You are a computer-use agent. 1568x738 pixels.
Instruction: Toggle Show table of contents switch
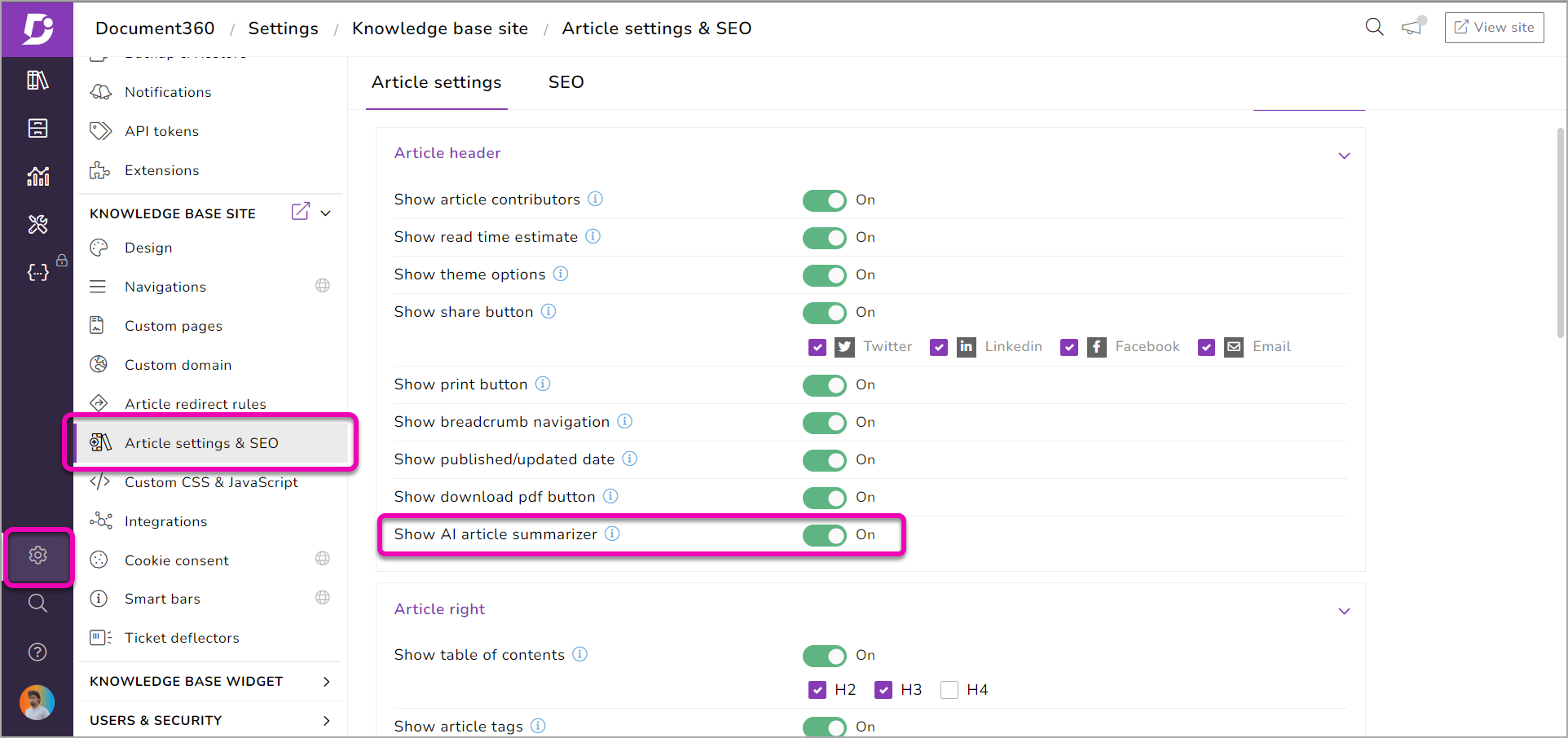pyautogui.click(x=825, y=656)
